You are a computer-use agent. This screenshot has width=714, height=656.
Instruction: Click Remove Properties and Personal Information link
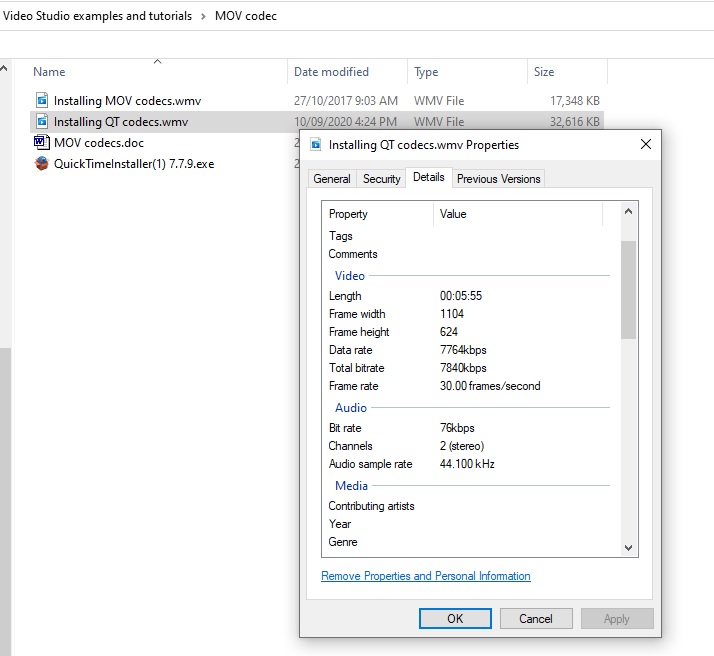426,576
